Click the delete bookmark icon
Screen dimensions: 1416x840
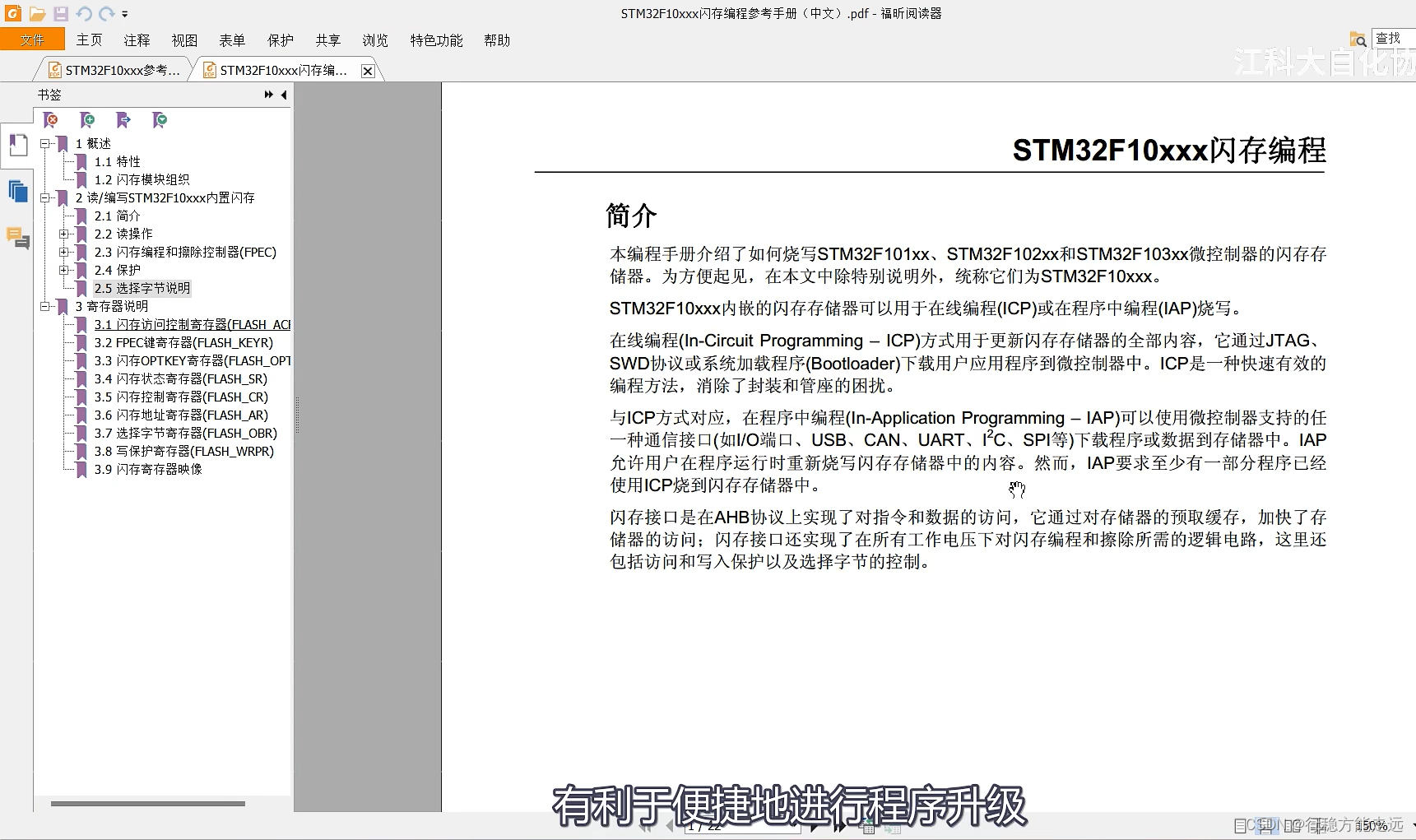pyautogui.click(x=51, y=120)
